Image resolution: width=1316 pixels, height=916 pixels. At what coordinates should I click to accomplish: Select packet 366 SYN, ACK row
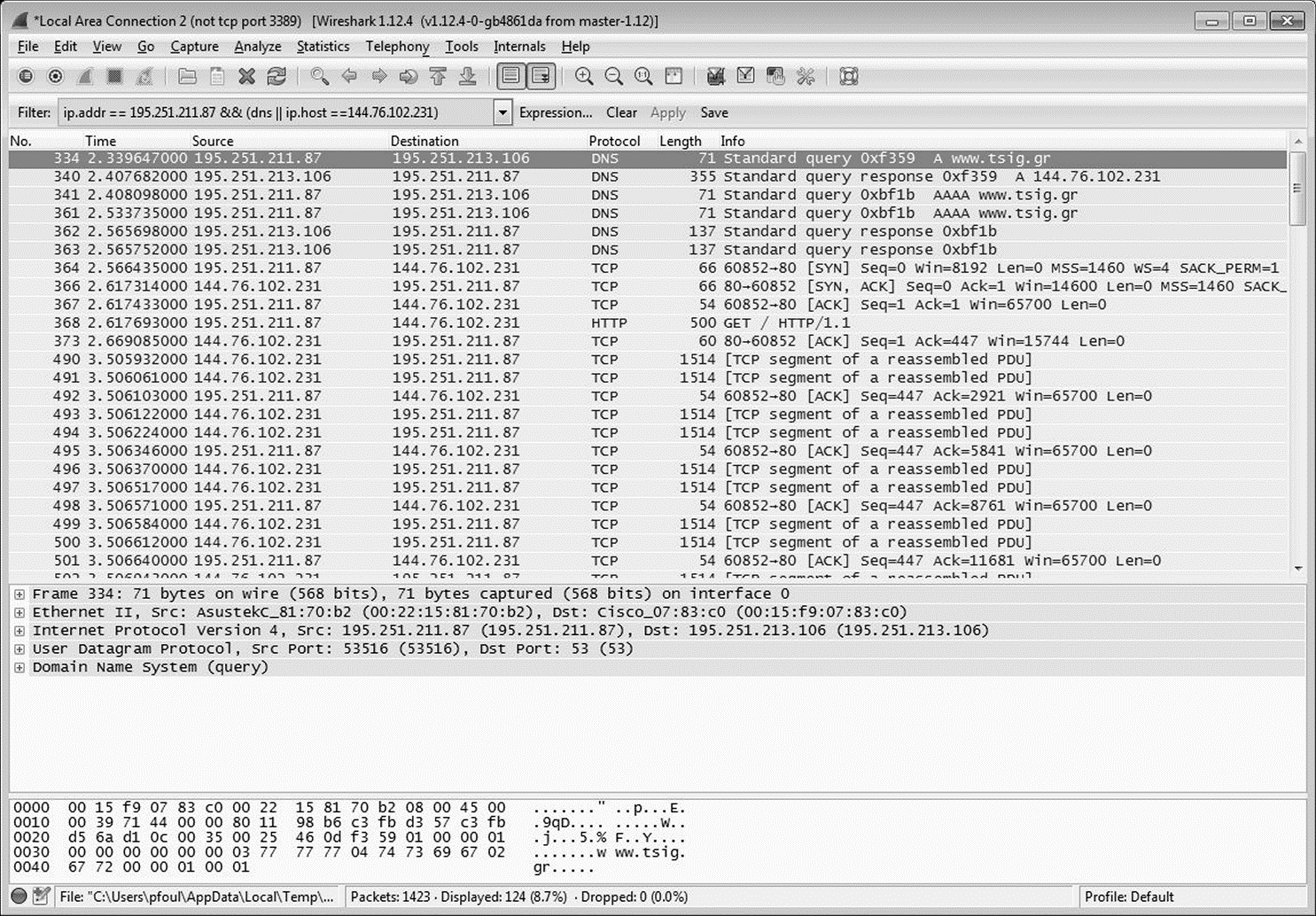[x=649, y=286]
